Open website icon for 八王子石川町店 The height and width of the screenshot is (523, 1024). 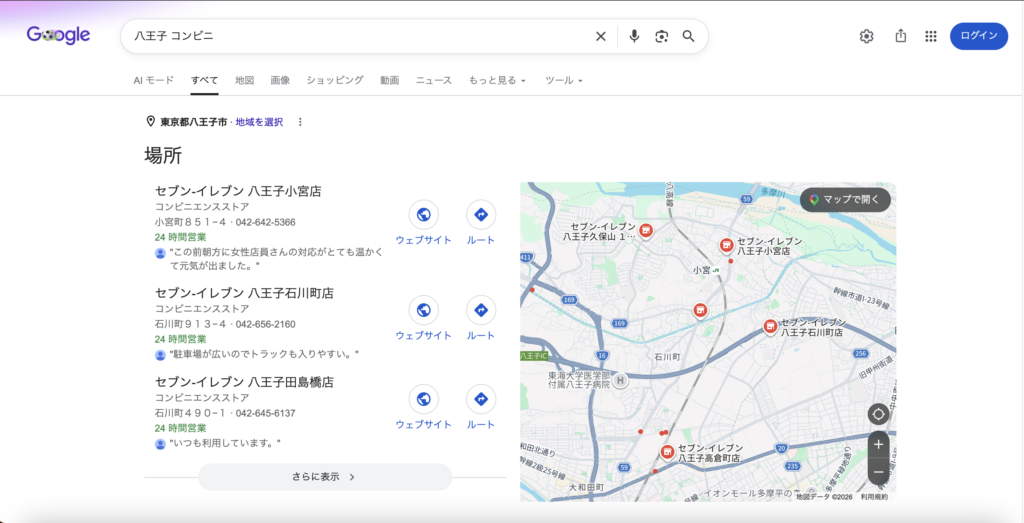coord(423,310)
